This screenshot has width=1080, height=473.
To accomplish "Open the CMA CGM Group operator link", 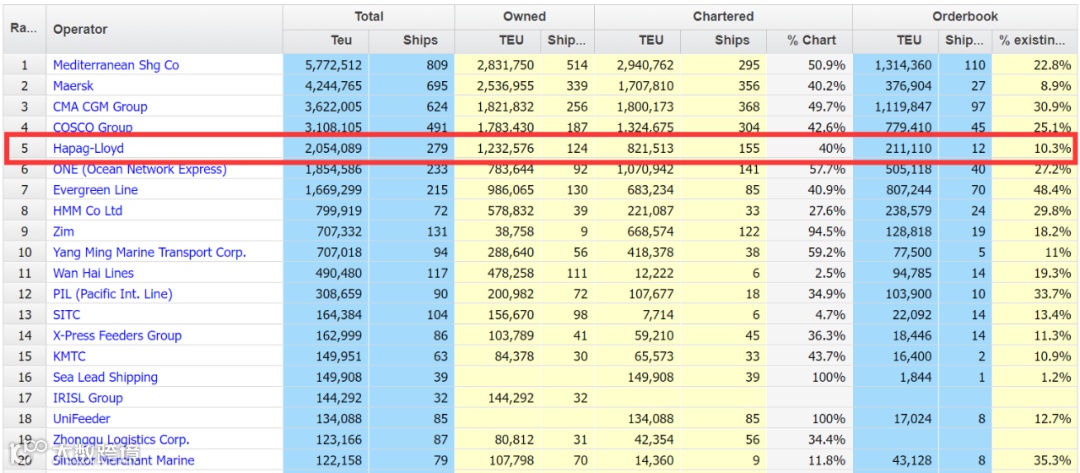I will 100,107.
